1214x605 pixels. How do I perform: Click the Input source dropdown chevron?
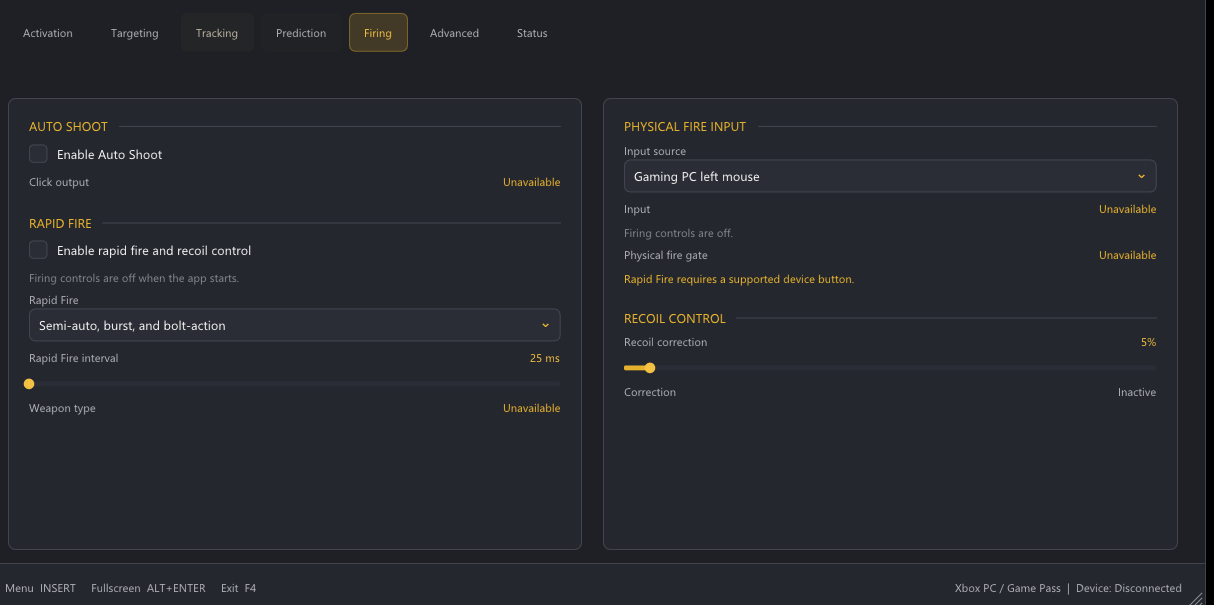point(1141,176)
